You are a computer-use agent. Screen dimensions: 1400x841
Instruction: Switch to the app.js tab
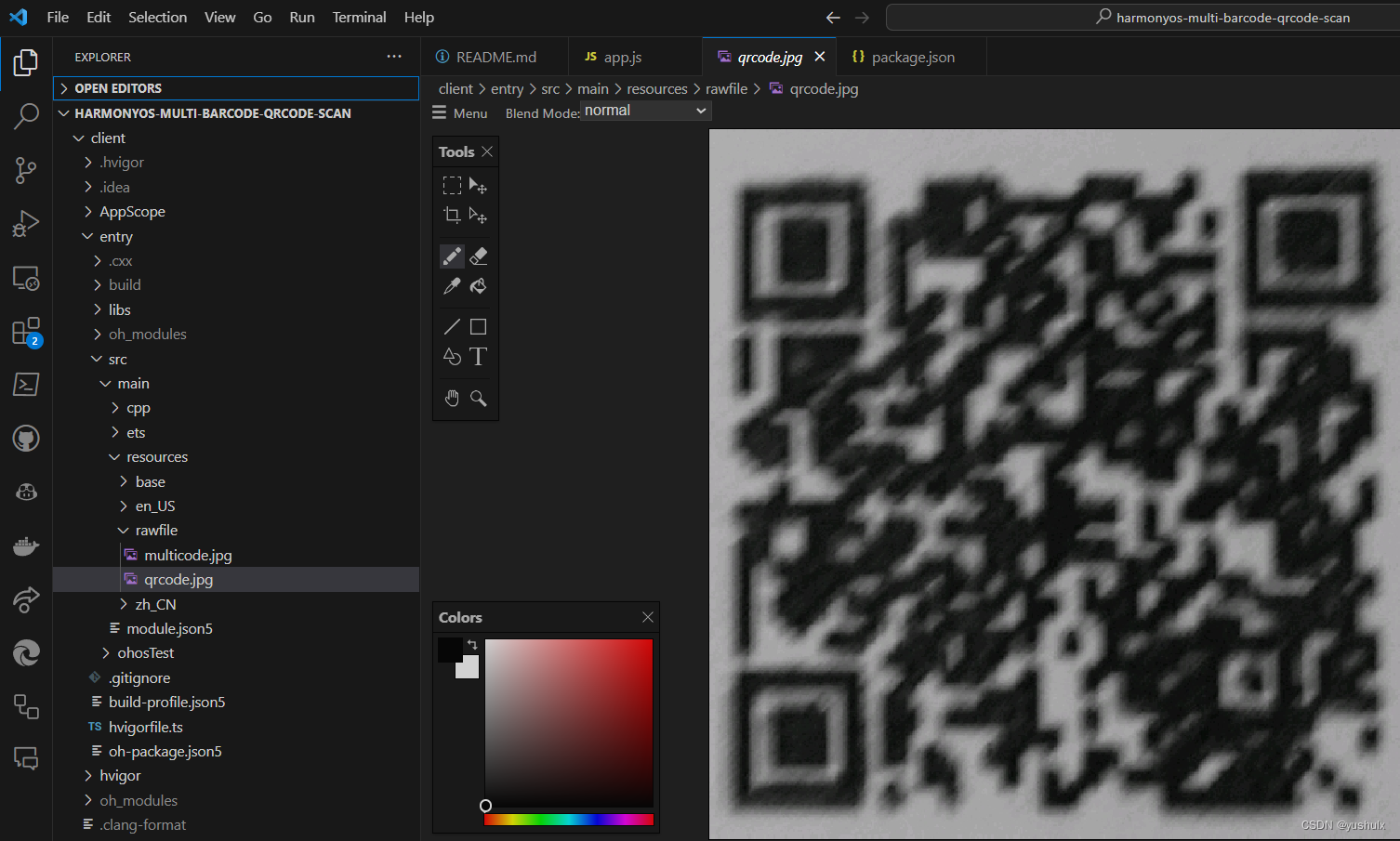[636, 57]
